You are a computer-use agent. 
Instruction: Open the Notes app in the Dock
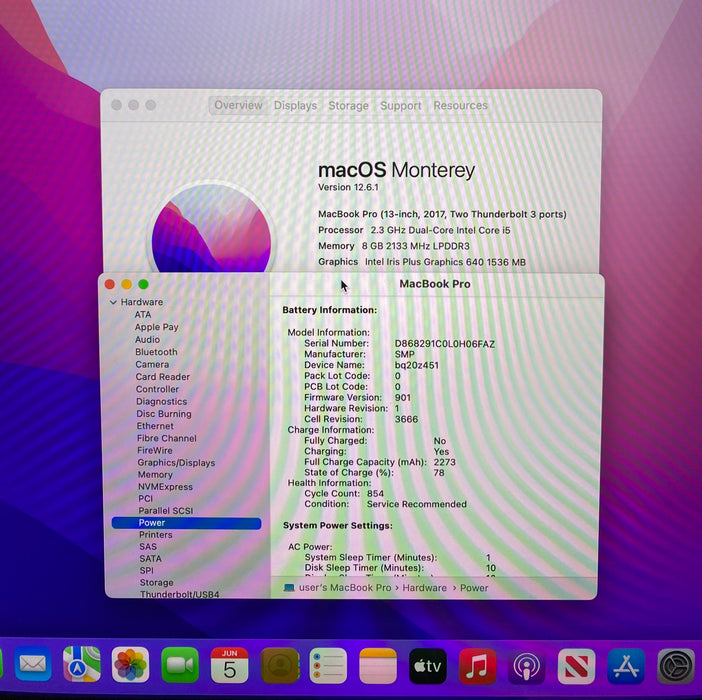coord(378,666)
